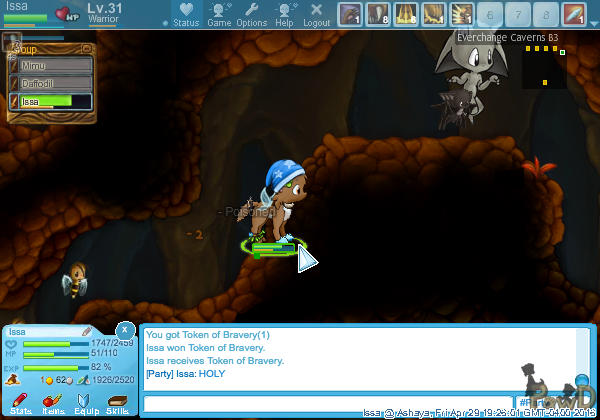Collapse the Group party panel
The width and height of the screenshot is (600, 420).
(86, 48)
